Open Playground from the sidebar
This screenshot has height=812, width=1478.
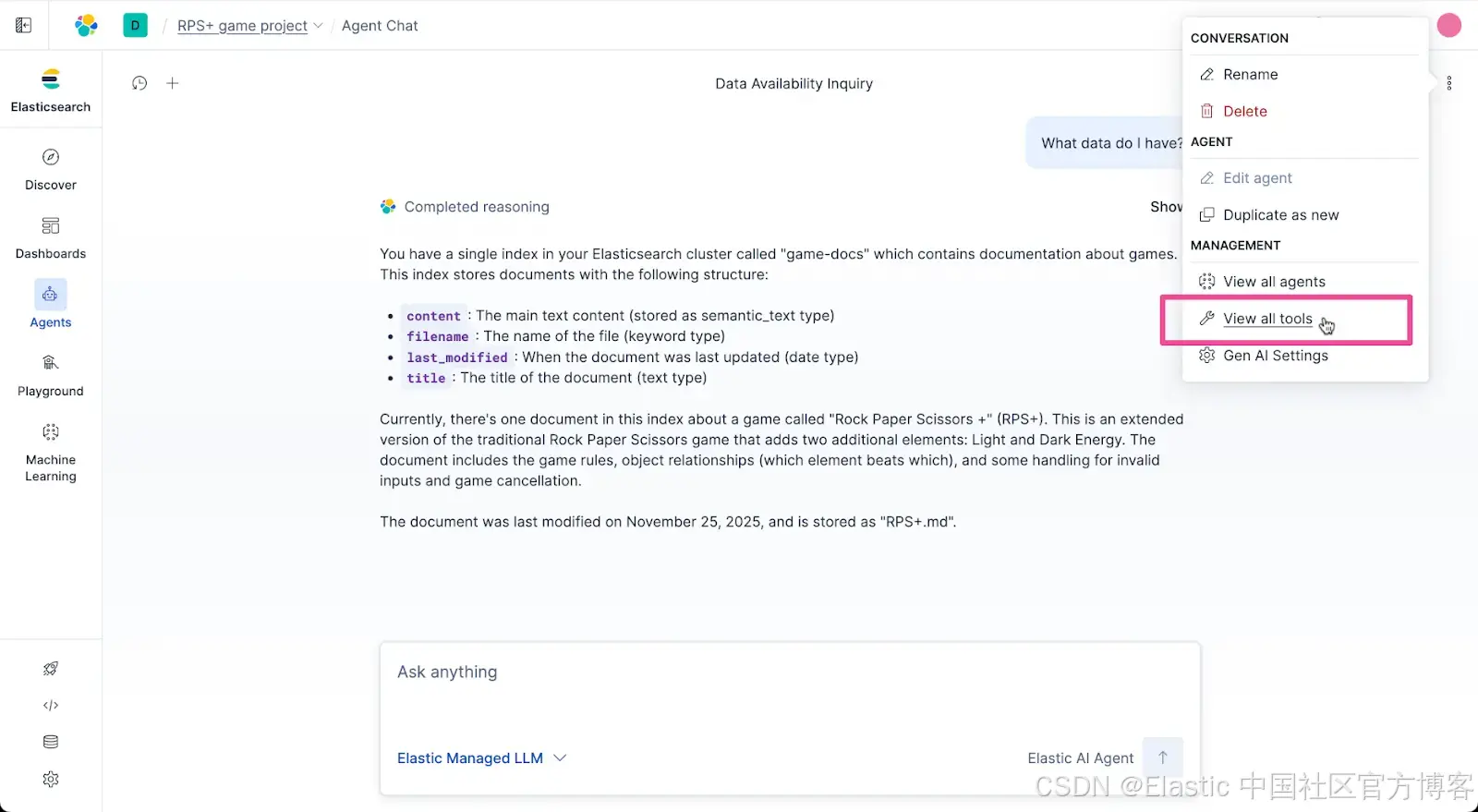click(51, 376)
